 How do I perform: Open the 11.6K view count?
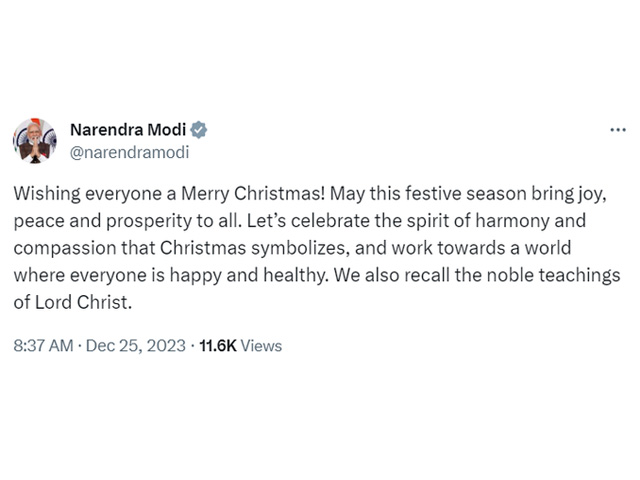[x=218, y=346]
